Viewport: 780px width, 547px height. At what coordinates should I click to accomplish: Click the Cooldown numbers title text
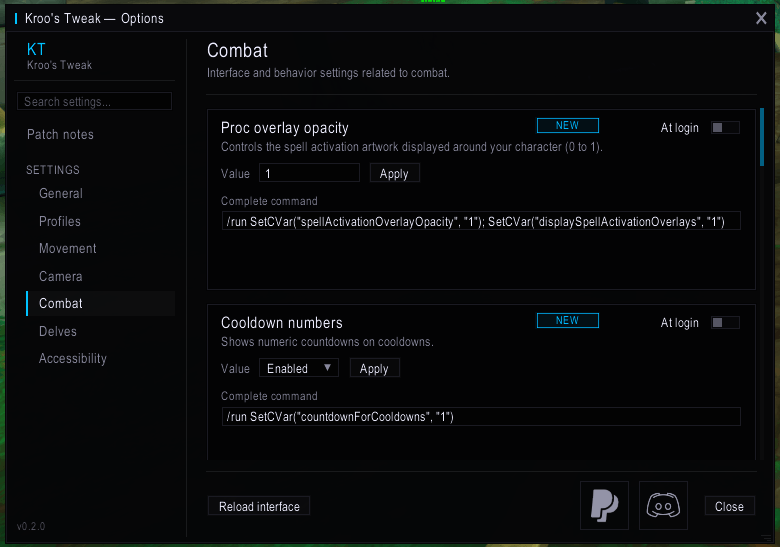click(282, 323)
